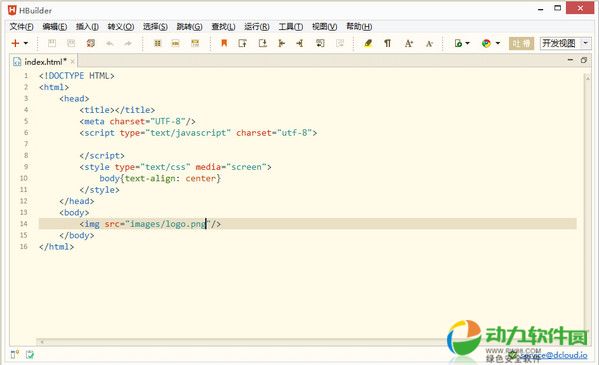Open the 开发视图 view combo box
Screen dimensions: 599x365
pyautogui.click(x=565, y=43)
